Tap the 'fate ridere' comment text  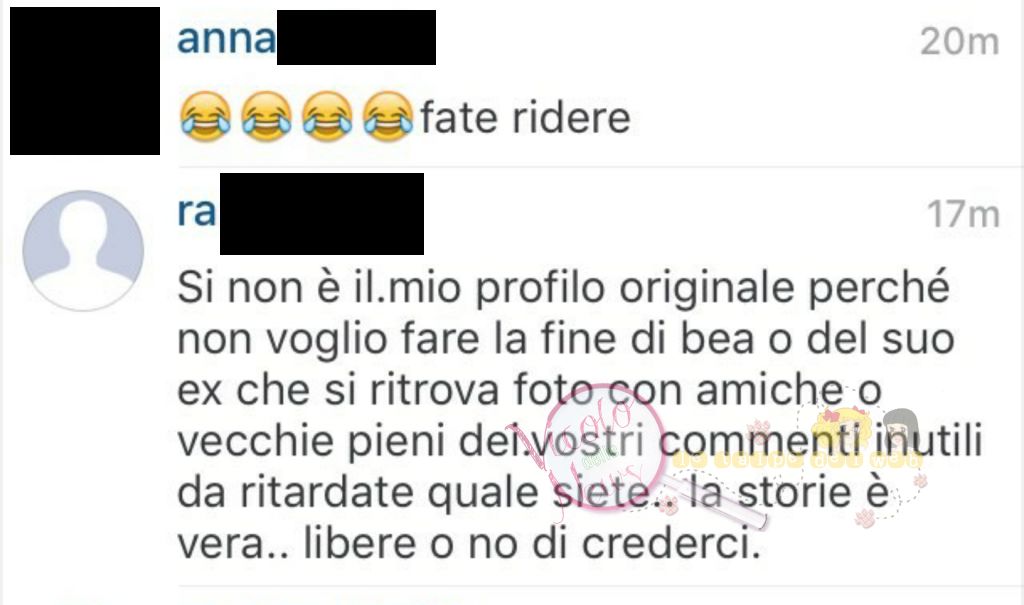pyautogui.click(x=526, y=118)
